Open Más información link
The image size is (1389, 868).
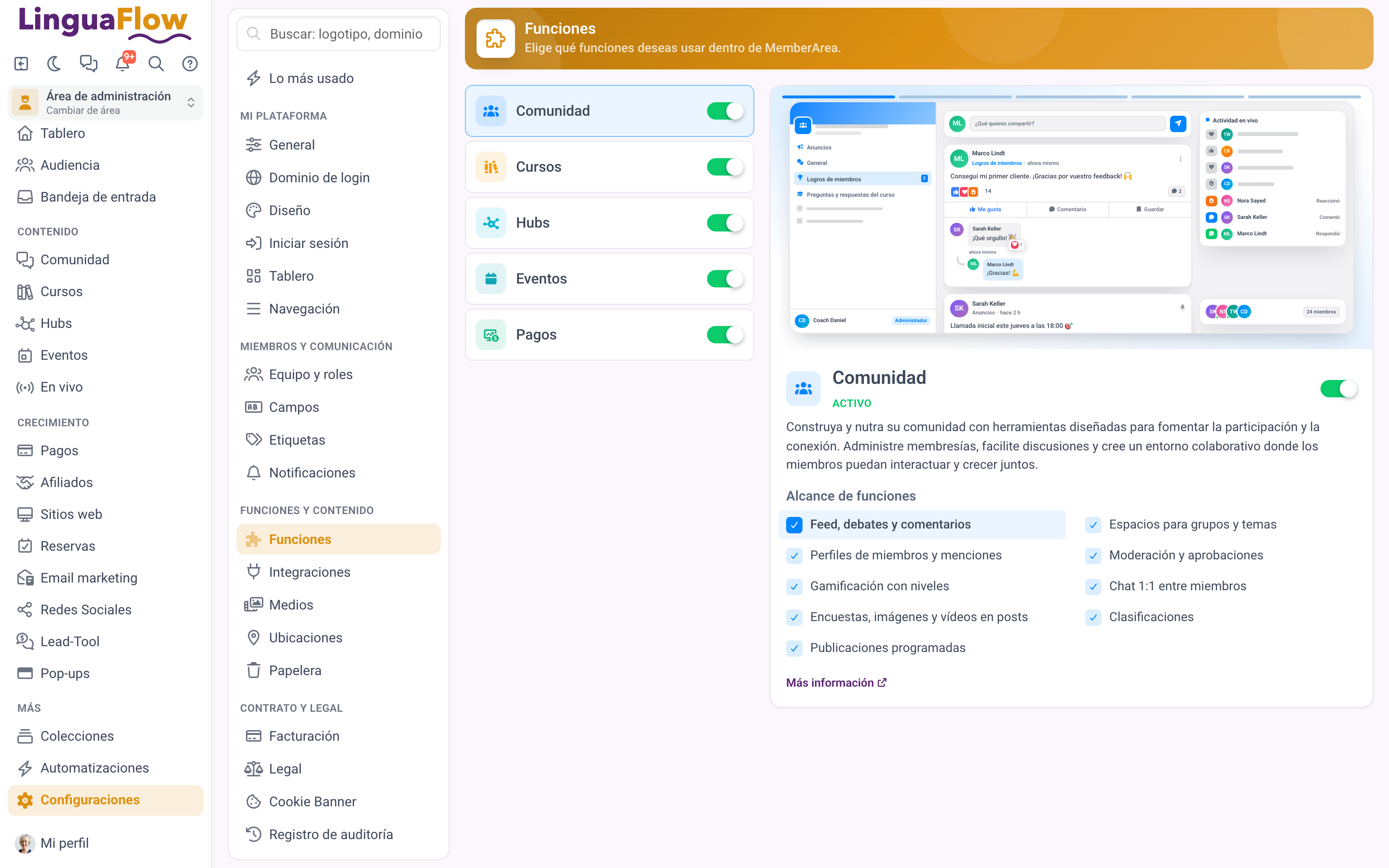coord(836,682)
